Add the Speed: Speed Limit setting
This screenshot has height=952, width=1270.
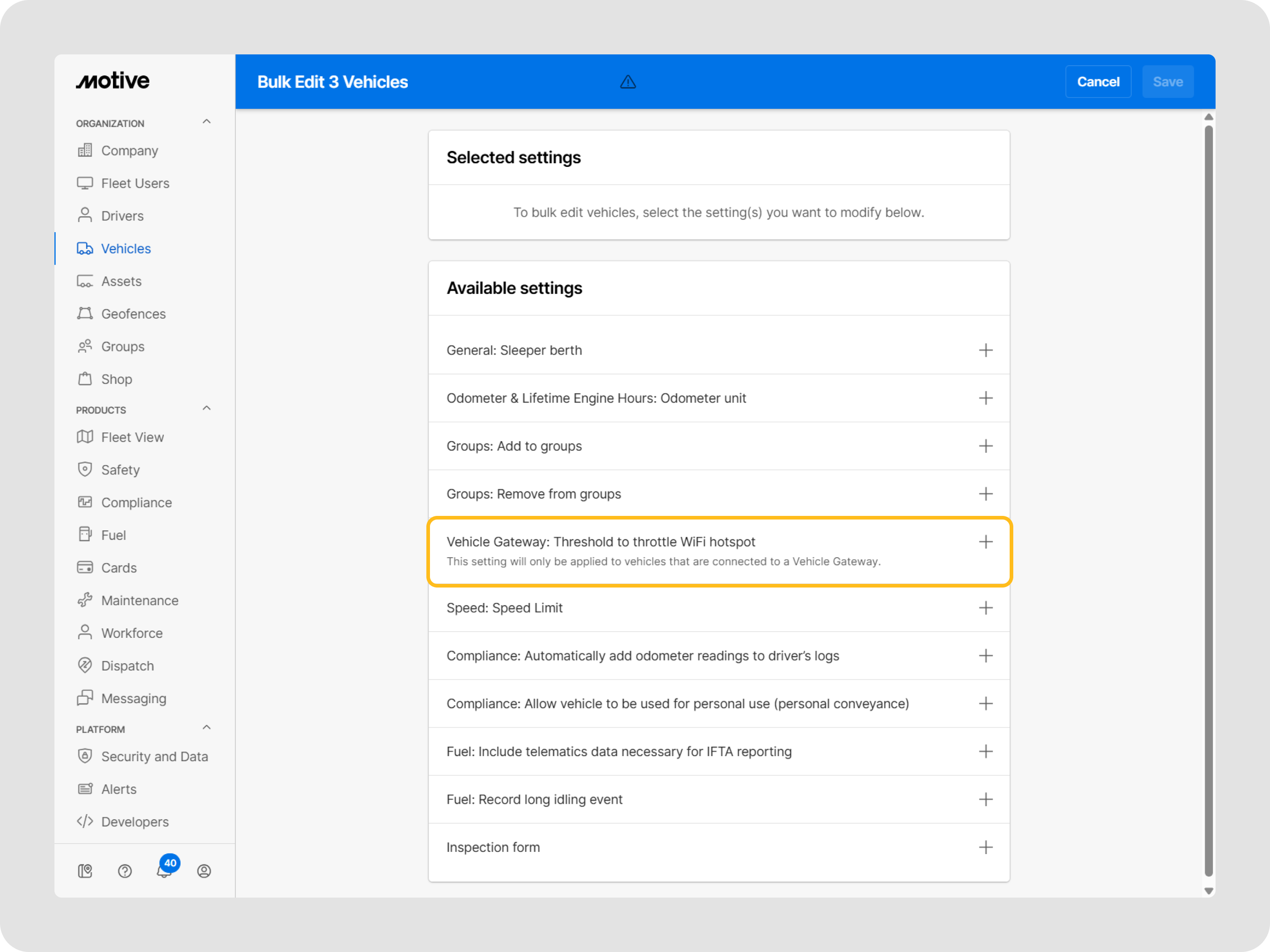click(x=985, y=608)
